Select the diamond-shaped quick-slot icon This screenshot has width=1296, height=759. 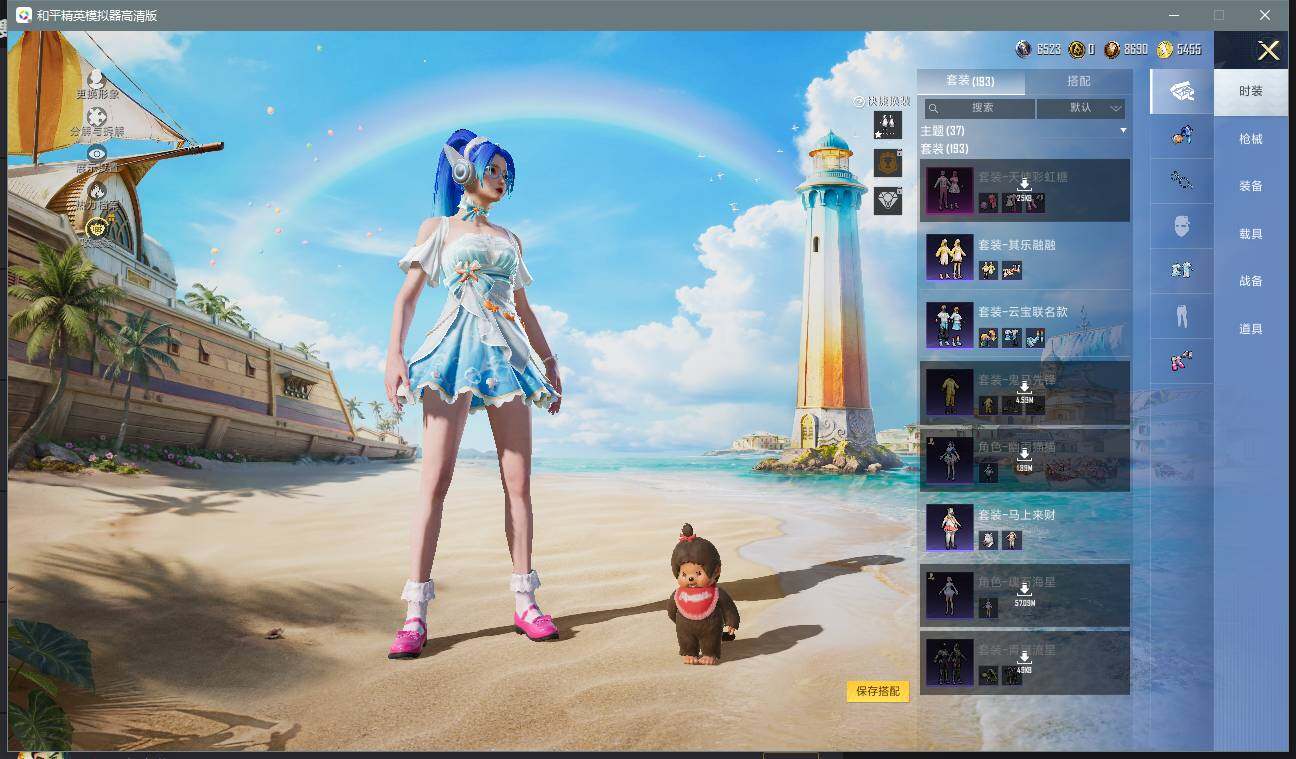(887, 200)
